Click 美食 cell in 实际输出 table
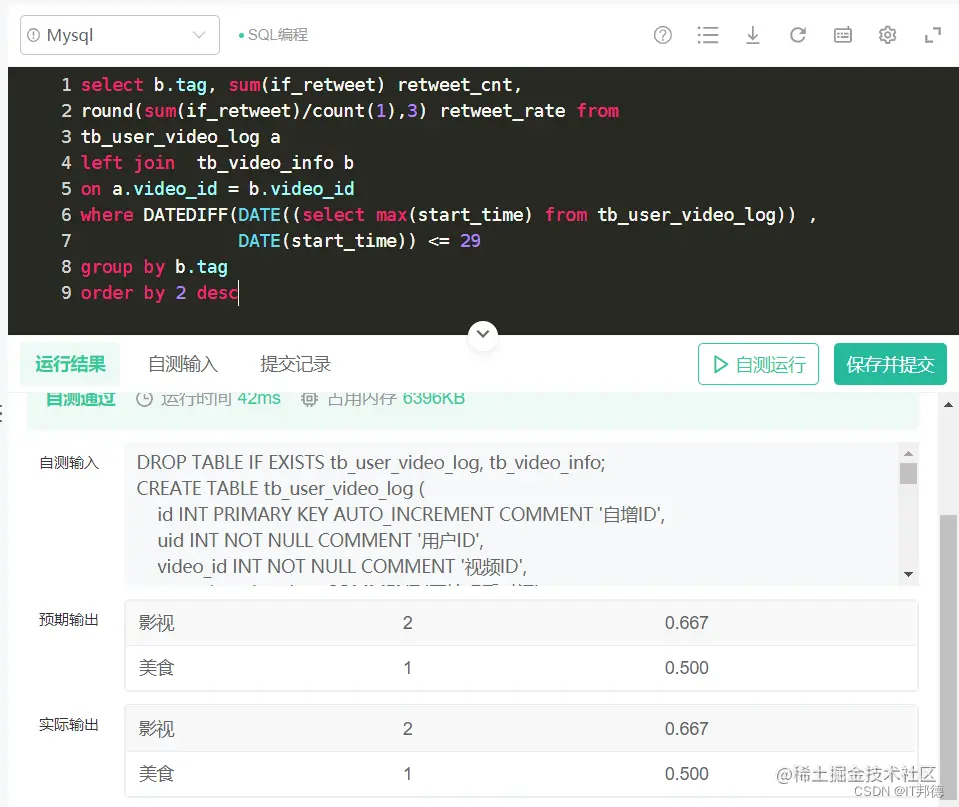 point(157,774)
